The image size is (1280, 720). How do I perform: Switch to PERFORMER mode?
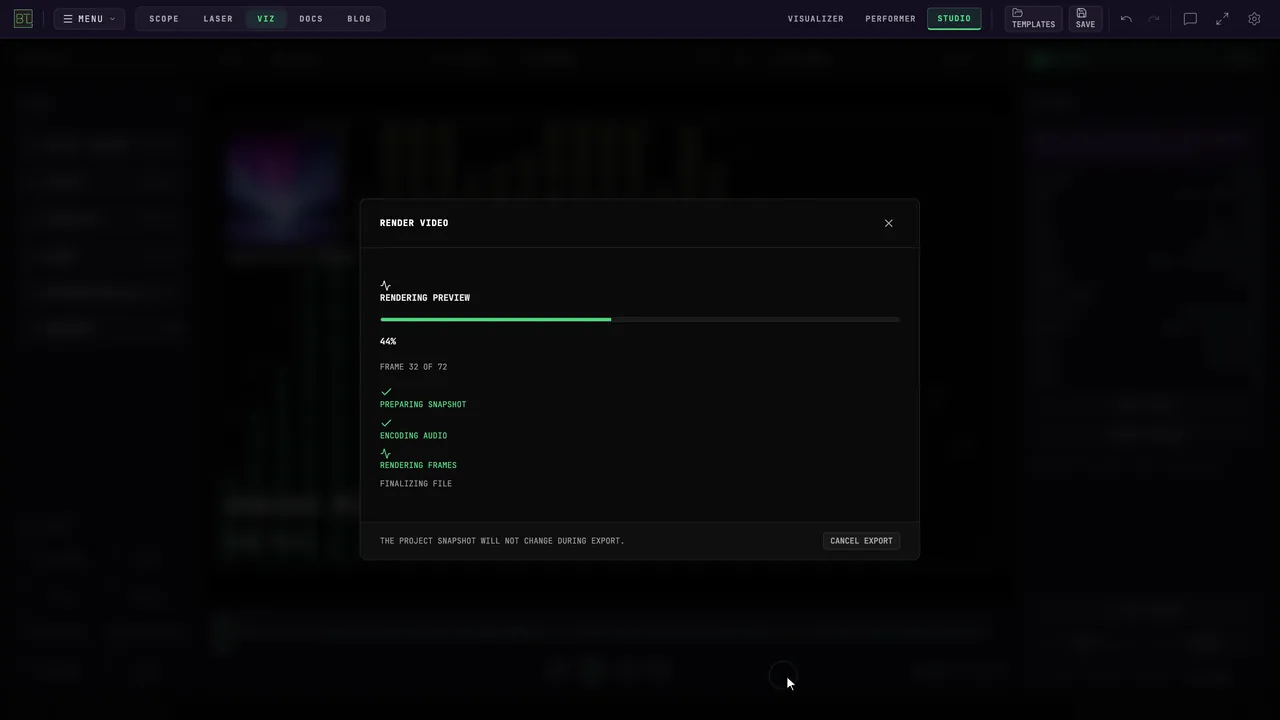tap(890, 19)
